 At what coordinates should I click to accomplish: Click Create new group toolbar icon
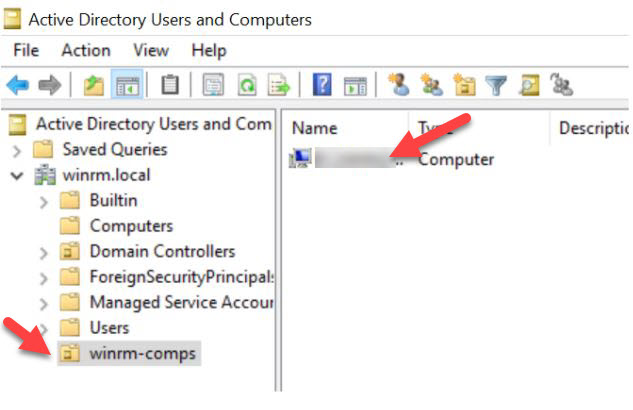[x=432, y=84]
